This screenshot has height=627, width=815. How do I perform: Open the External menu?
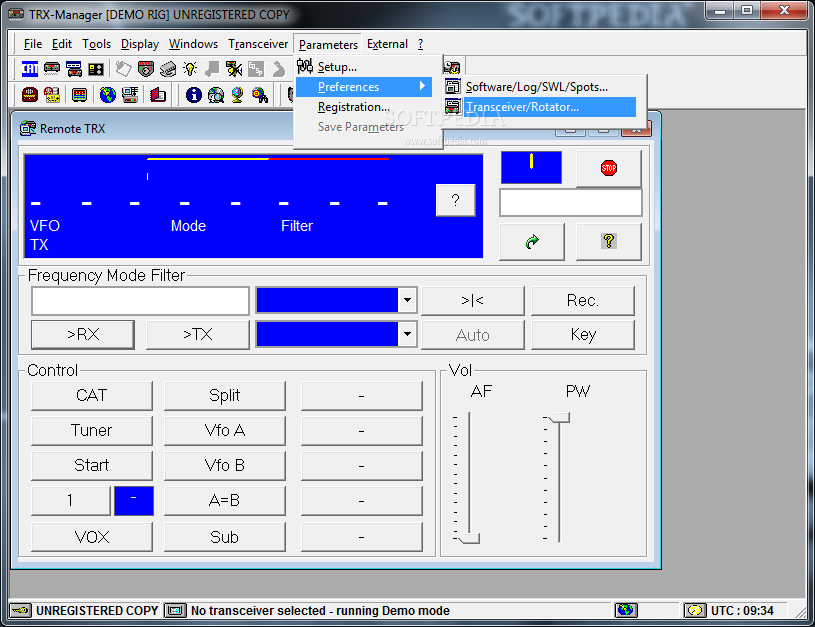click(x=387, y=44)
